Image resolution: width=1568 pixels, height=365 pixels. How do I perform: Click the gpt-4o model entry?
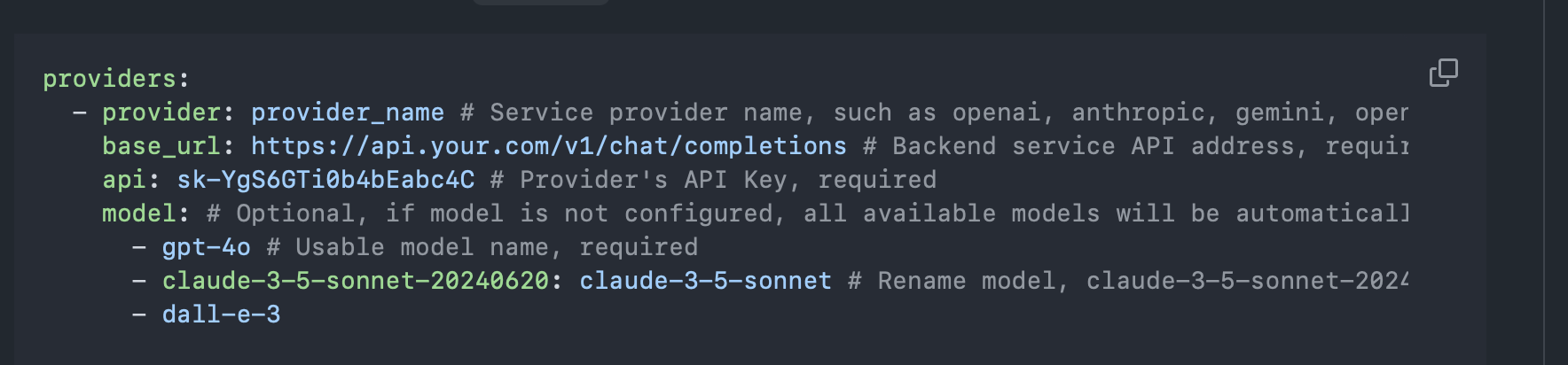(x=206, y=247)
